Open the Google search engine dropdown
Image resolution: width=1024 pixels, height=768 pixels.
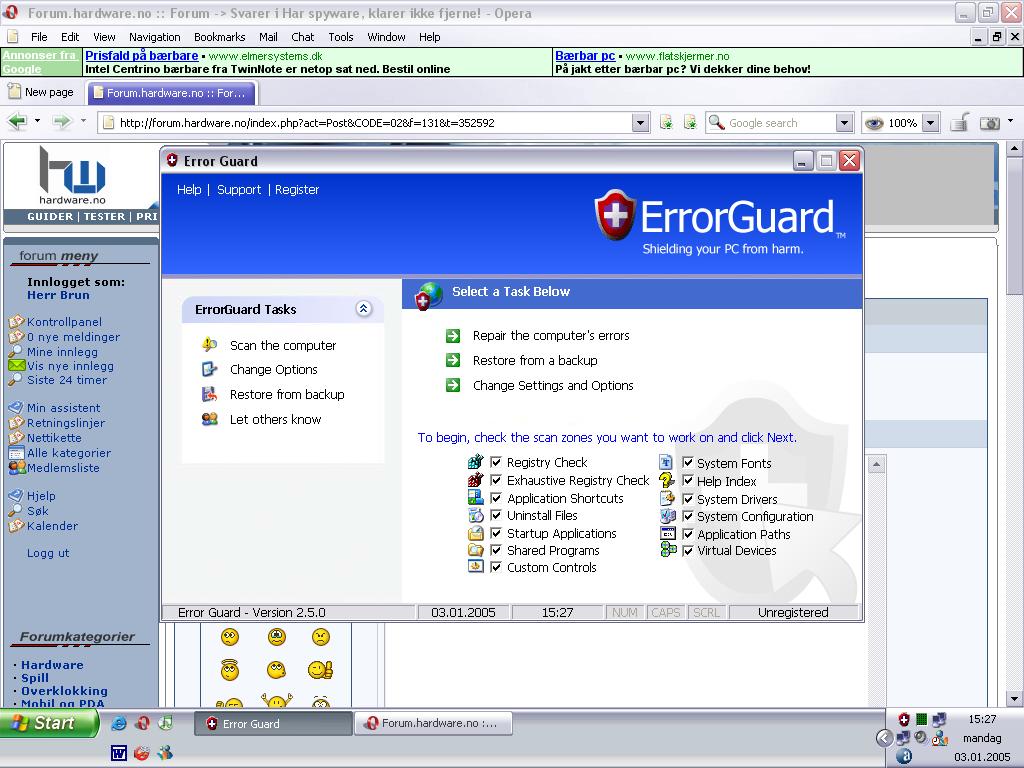[844, 123]
